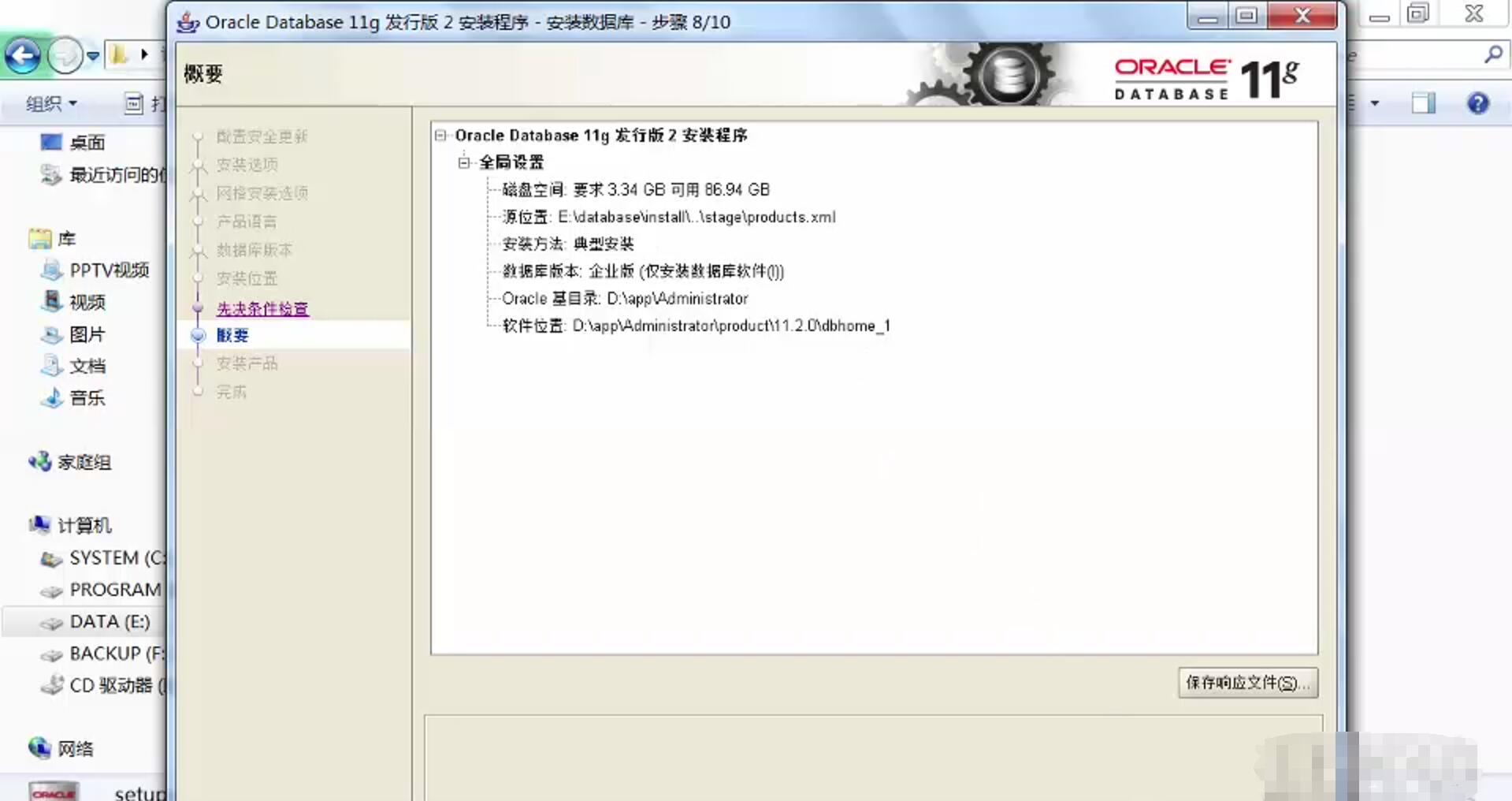Click the CD 驱动器 drive icon

tap(51, 685)
